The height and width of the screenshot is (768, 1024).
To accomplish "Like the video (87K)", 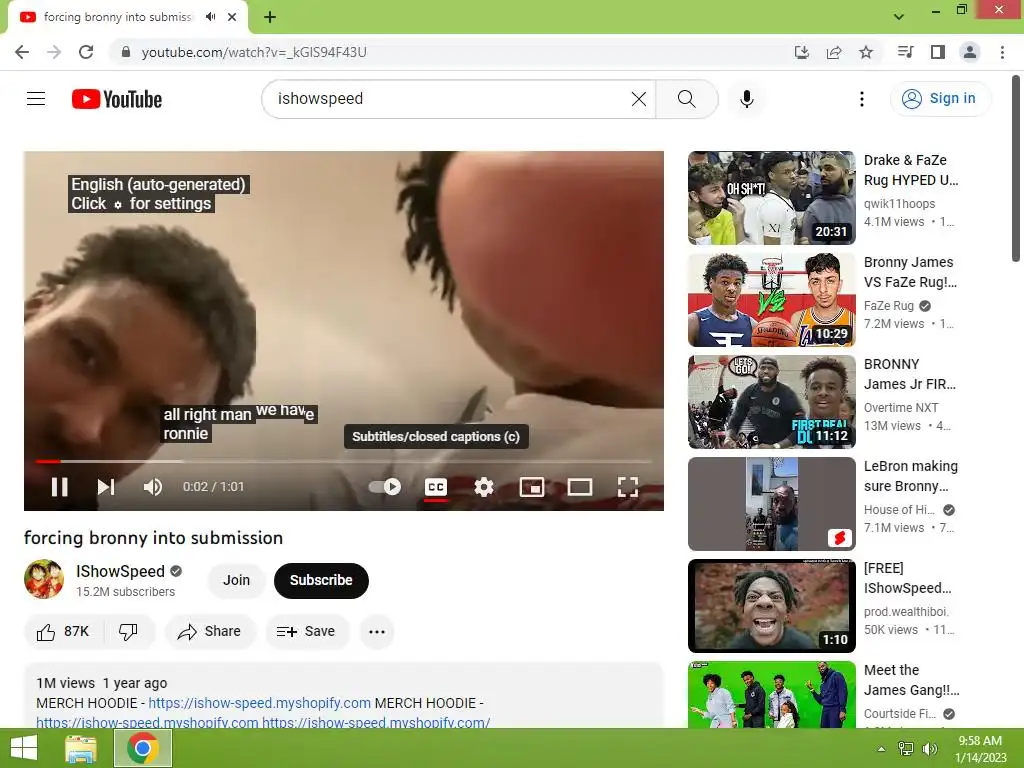I will tap(63, 632).
